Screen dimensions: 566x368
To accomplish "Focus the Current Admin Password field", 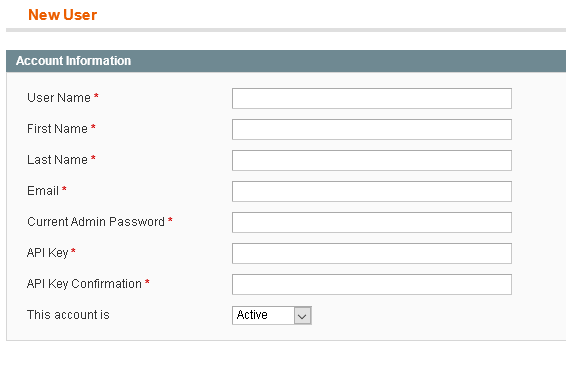I will point(372,222).
